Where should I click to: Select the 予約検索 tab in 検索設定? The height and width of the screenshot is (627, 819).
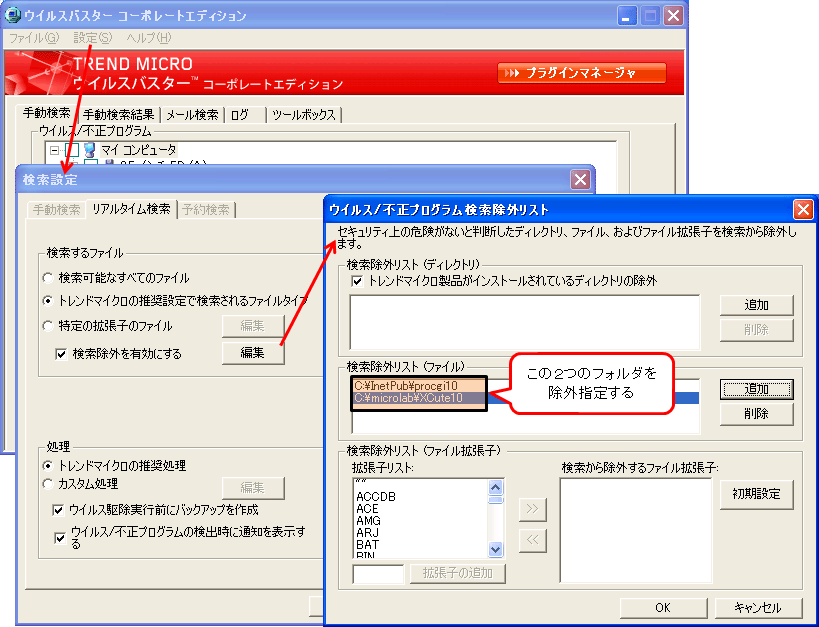pos(206,210)
